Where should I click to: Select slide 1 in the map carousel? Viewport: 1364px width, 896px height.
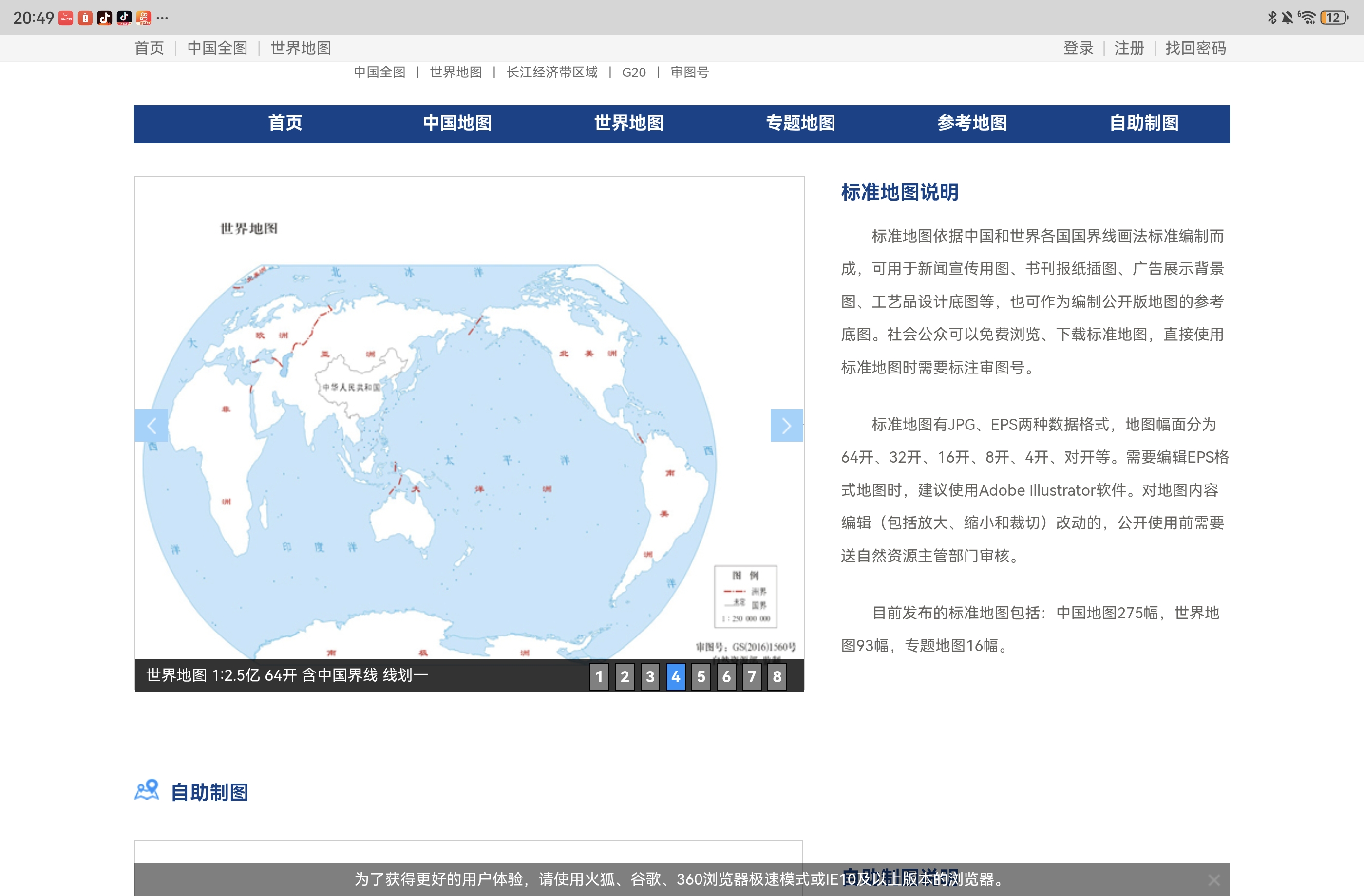pyautogui.click(x=599, y=676)
